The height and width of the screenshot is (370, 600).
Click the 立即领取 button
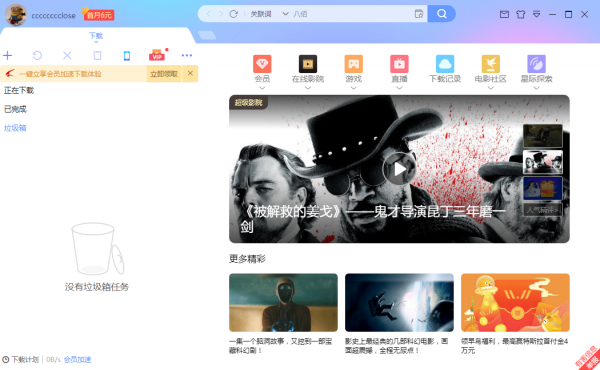164,74
